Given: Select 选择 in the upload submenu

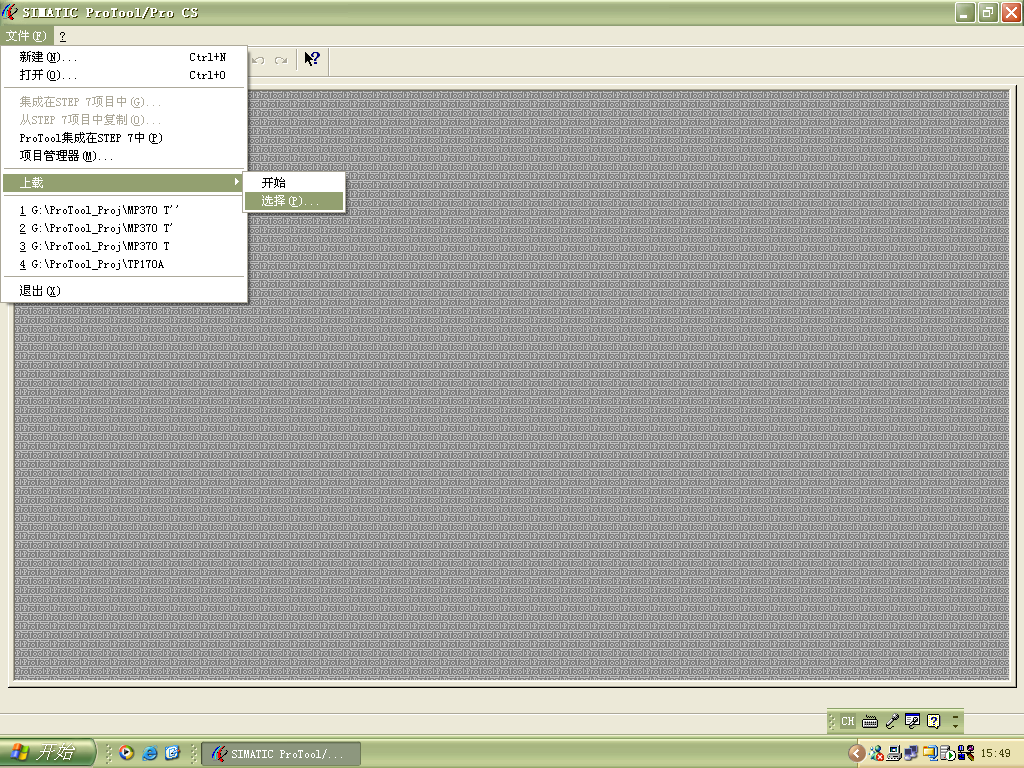Looking at the screenshot, I should tap(290, 201).
